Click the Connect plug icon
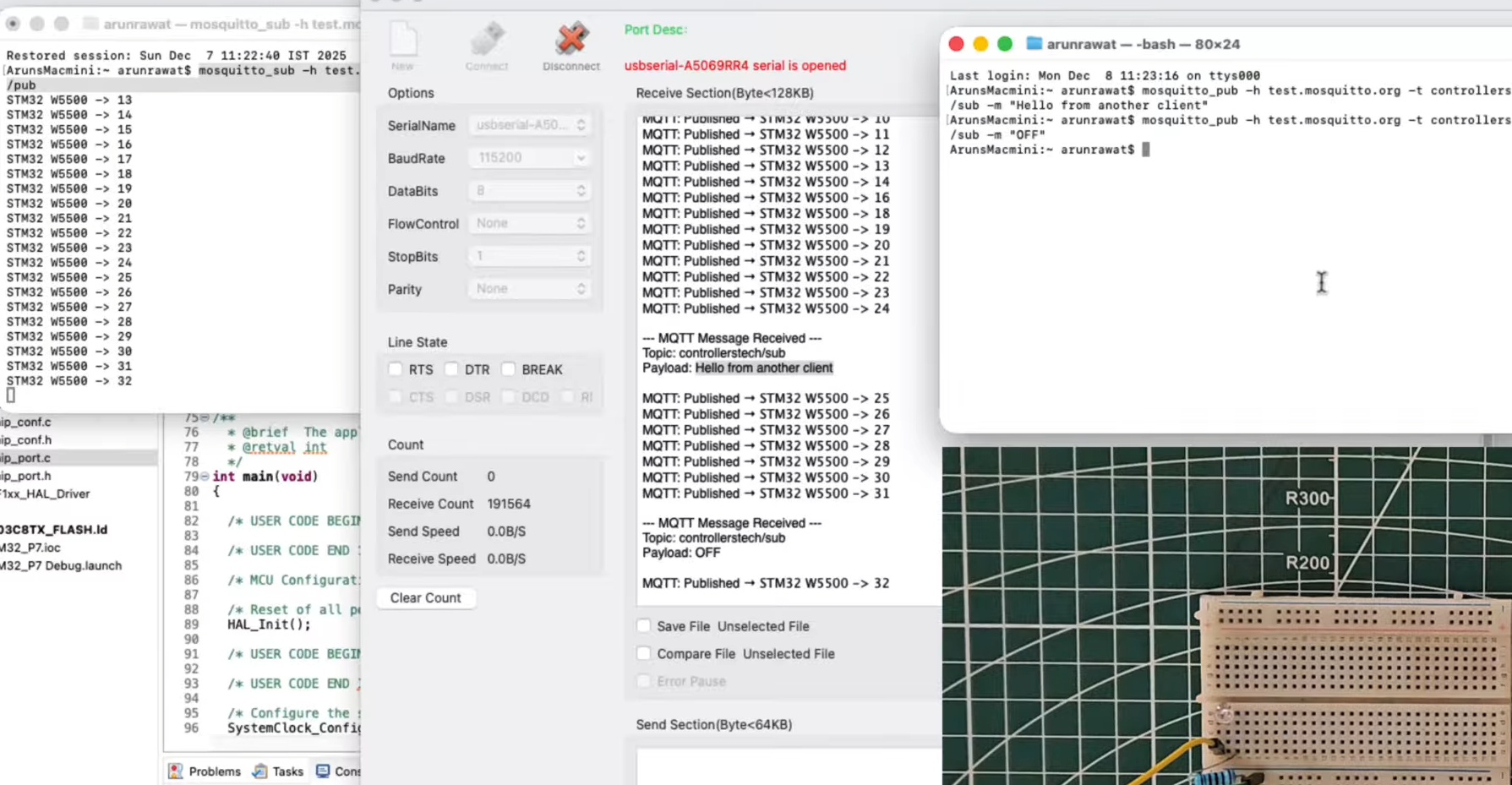 coord(487,40)
